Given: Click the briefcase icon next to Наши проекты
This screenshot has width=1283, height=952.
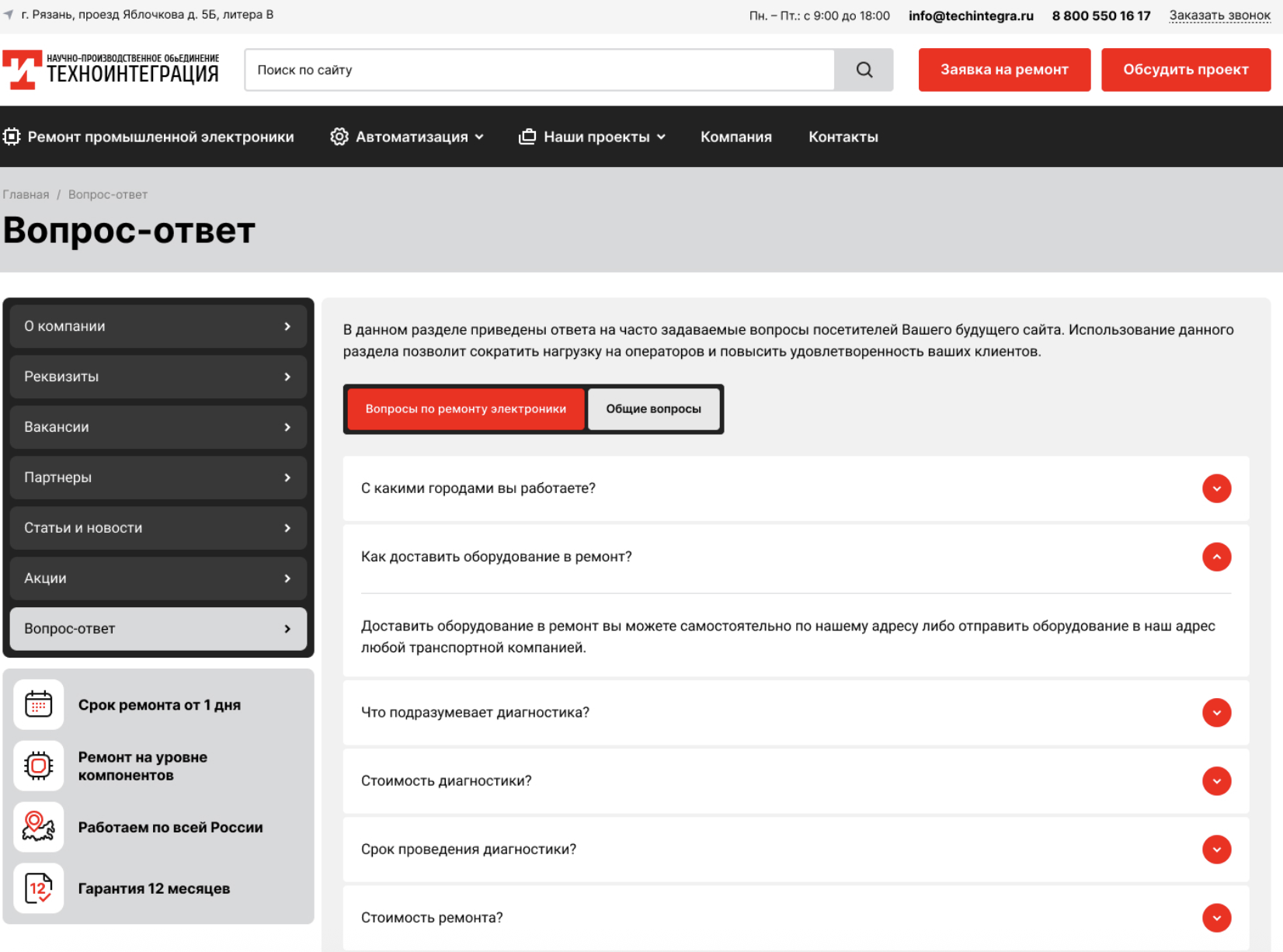Looking at the screenshot, I should point(527,137).
